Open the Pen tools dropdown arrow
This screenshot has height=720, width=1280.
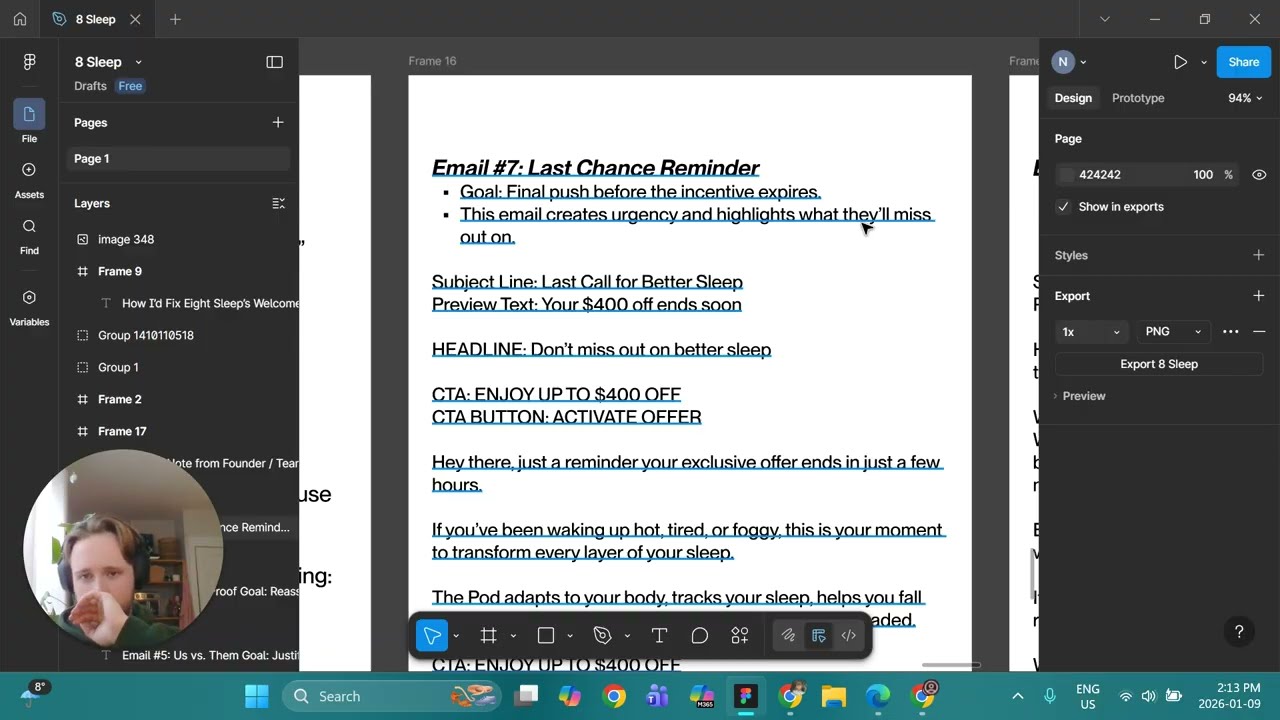coord(627,636)
